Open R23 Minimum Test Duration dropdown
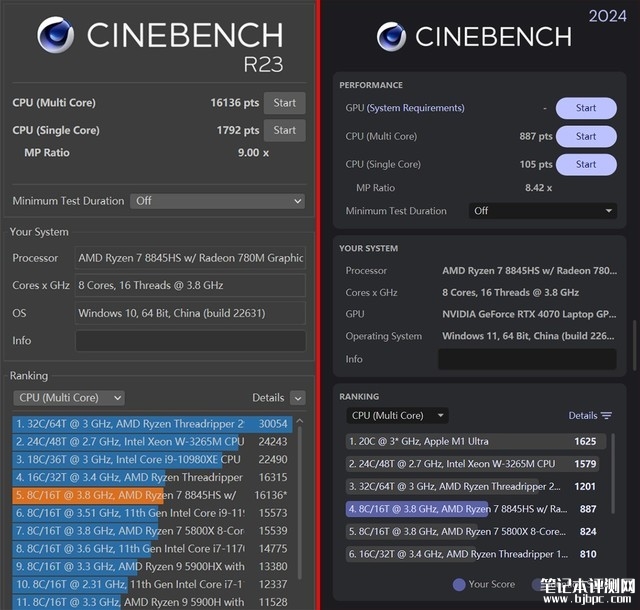640x610 pixels. [217, 201]
